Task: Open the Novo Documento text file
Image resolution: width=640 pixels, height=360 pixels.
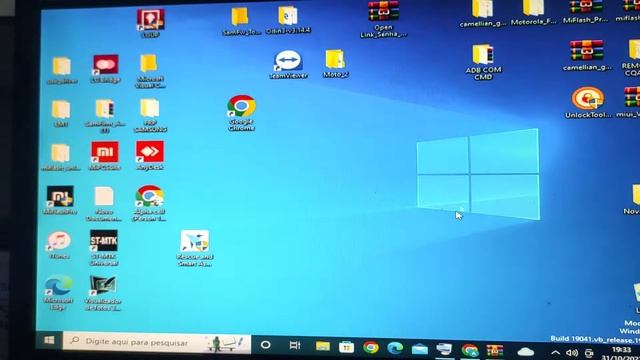Action: (104, 204)
